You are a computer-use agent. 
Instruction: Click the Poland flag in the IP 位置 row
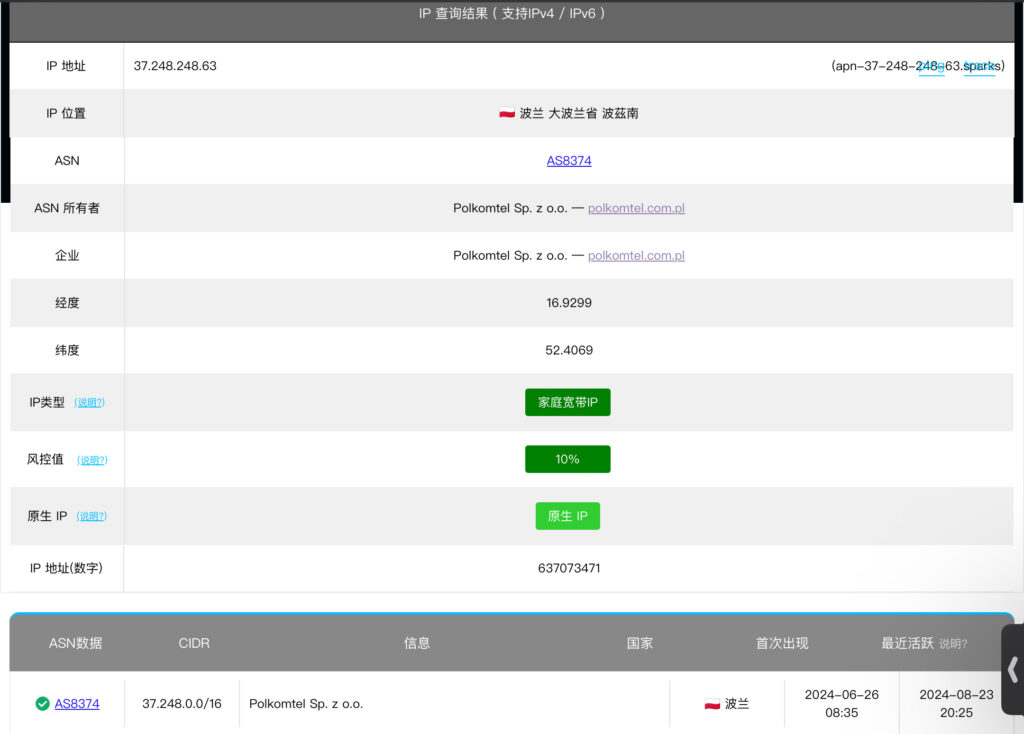[x=507, y=114]
